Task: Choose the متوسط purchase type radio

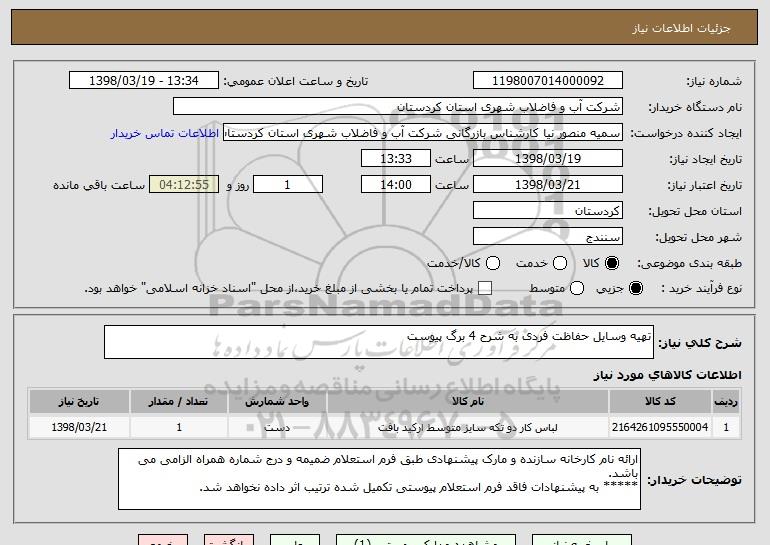Action: (x=577, y=289)
